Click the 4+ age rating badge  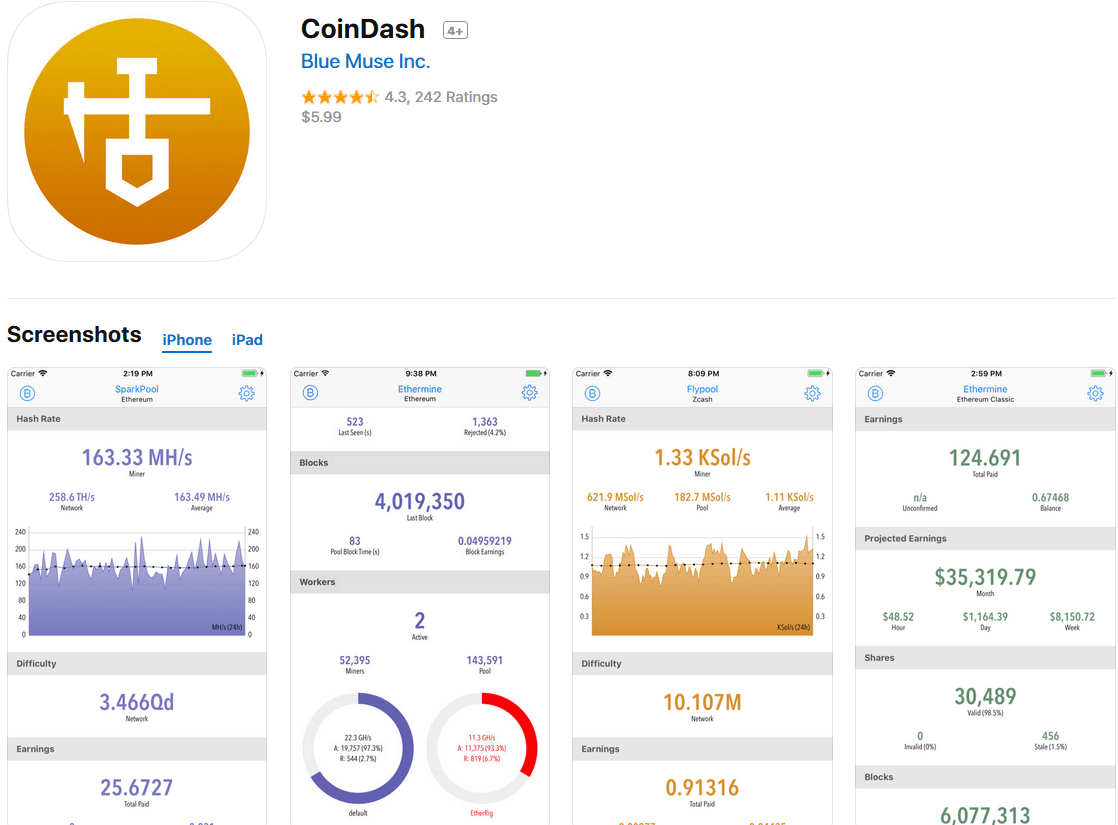tap(455, 31)
